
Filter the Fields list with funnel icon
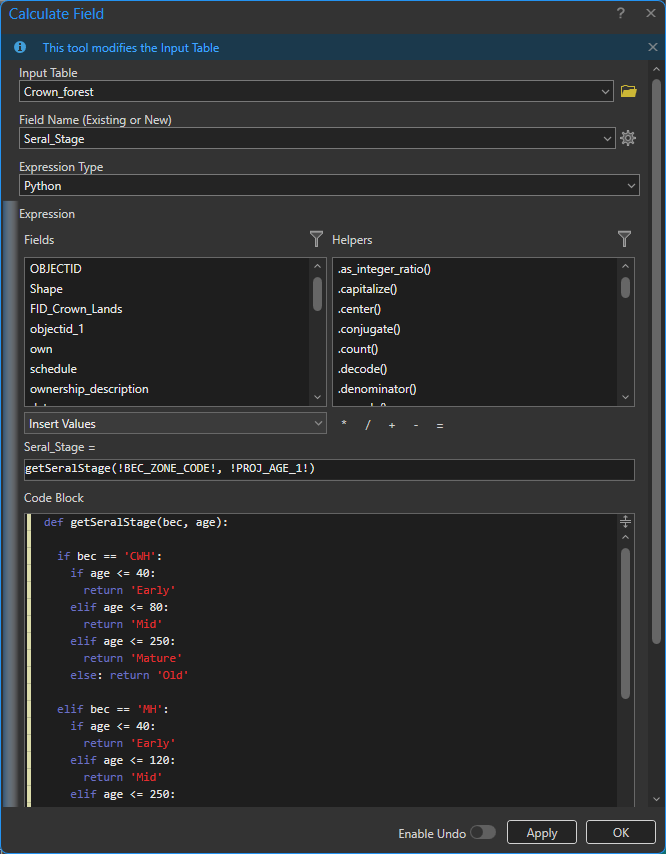coord(316,239)
